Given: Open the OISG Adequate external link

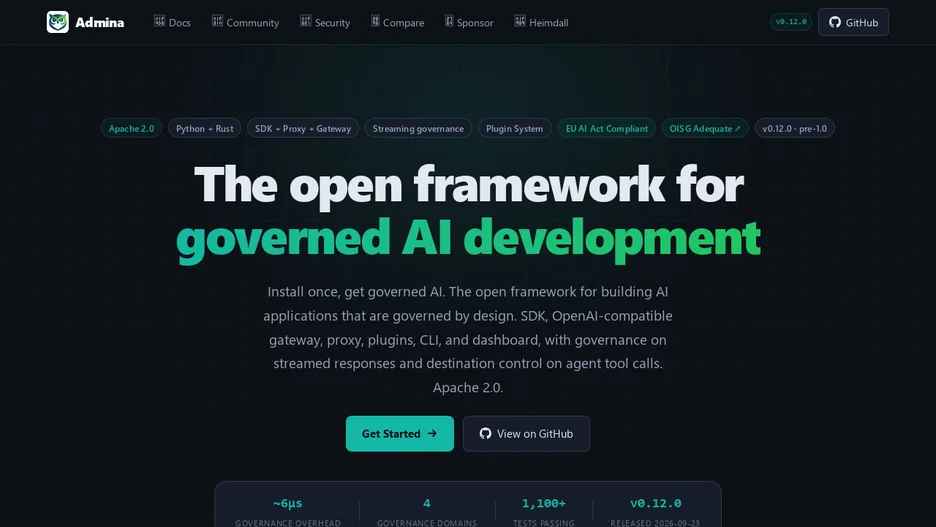Looking at the screenshot, I should pyautogui.click(x=704, y=128).
